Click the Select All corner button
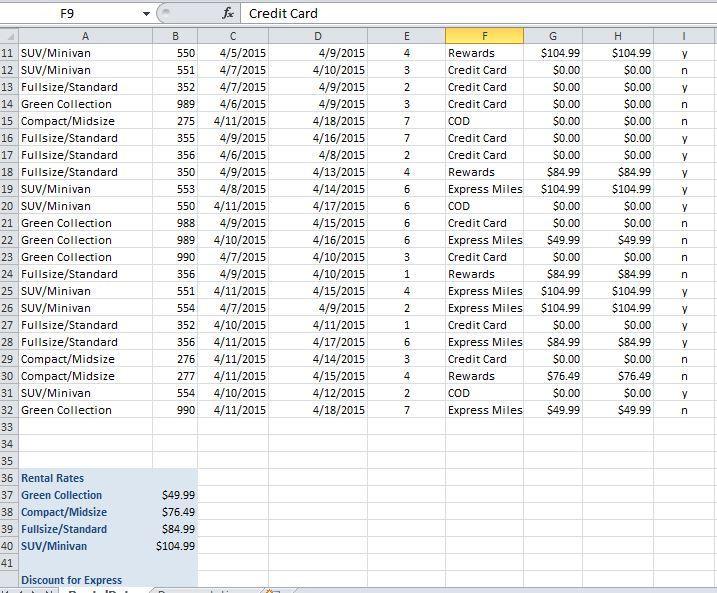The width and height of the screenshot is (717, 593). pyautogui.click(x=9, y=36)
